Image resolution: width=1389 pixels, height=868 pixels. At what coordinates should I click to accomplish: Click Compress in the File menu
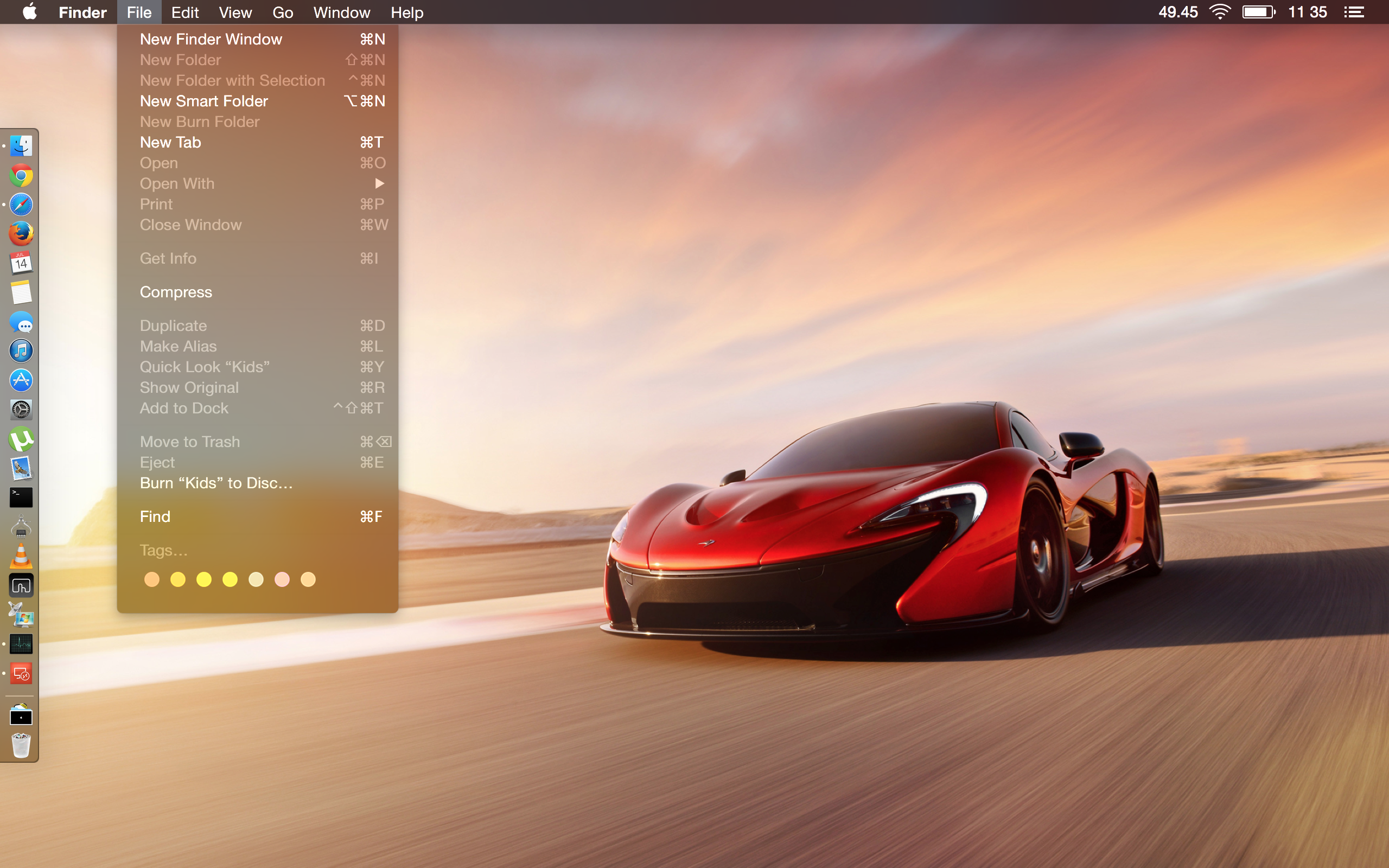(176, 292)
